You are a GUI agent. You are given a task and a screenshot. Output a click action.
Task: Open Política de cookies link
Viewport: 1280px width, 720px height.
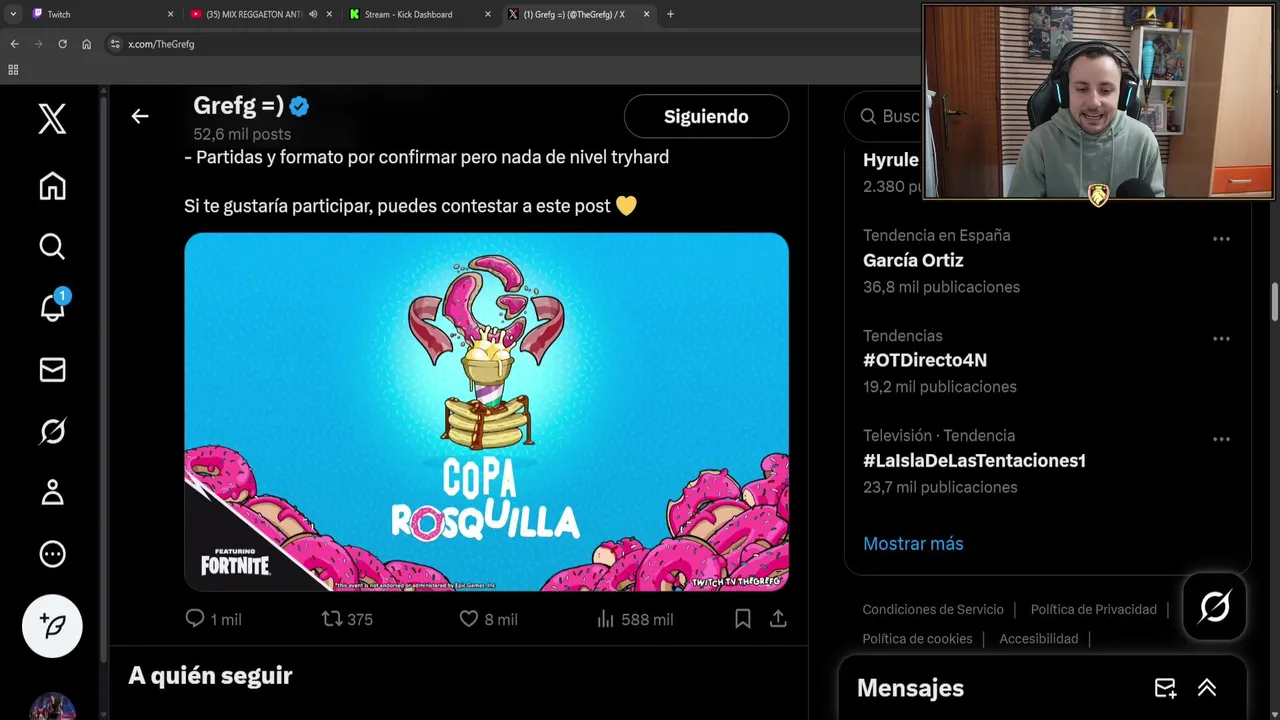[x=917, y=638]
